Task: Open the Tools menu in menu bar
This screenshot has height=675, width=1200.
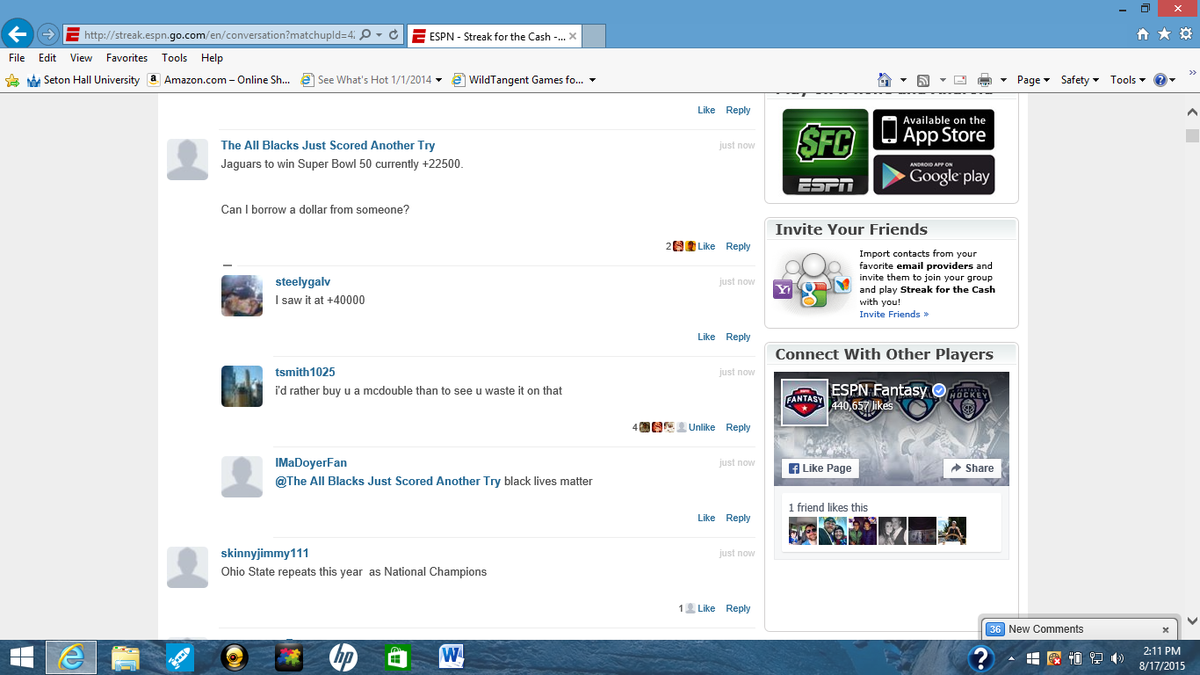Action: tap(174, 58)
